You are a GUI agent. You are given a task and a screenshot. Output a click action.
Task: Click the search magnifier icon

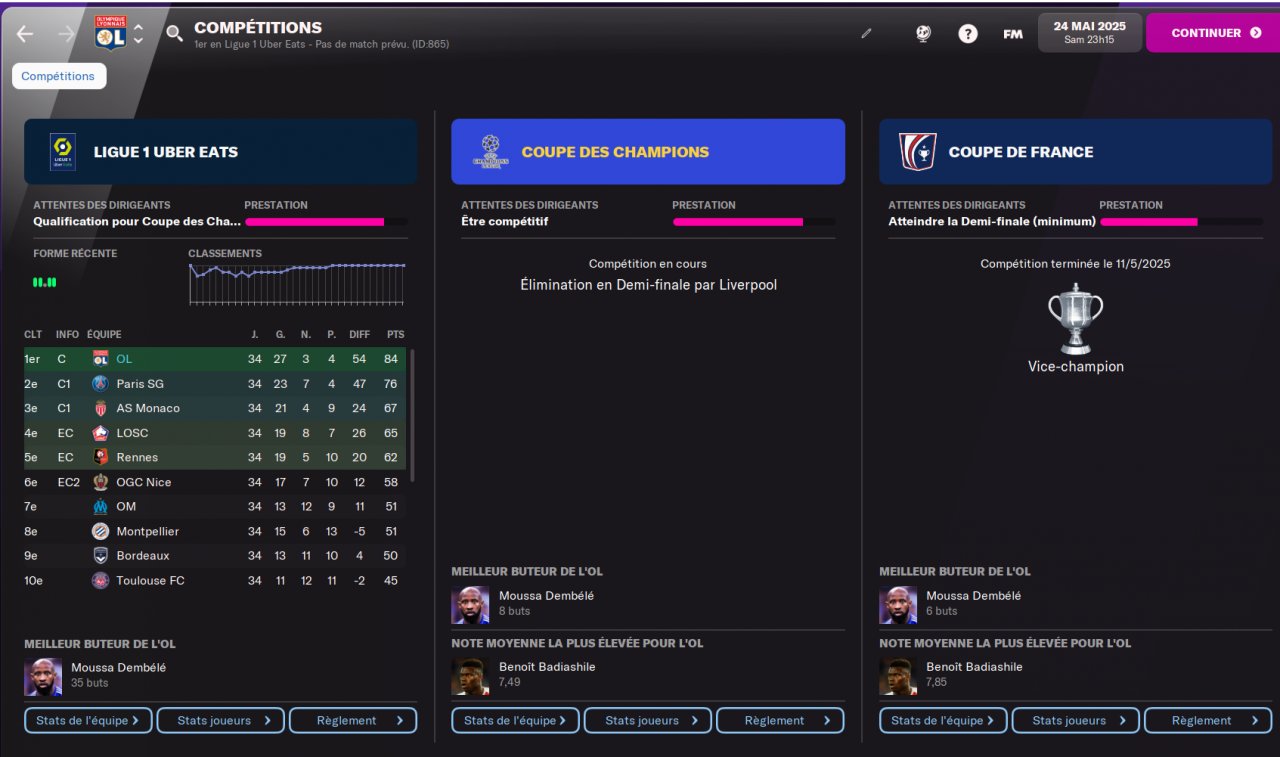click(174, 34)
